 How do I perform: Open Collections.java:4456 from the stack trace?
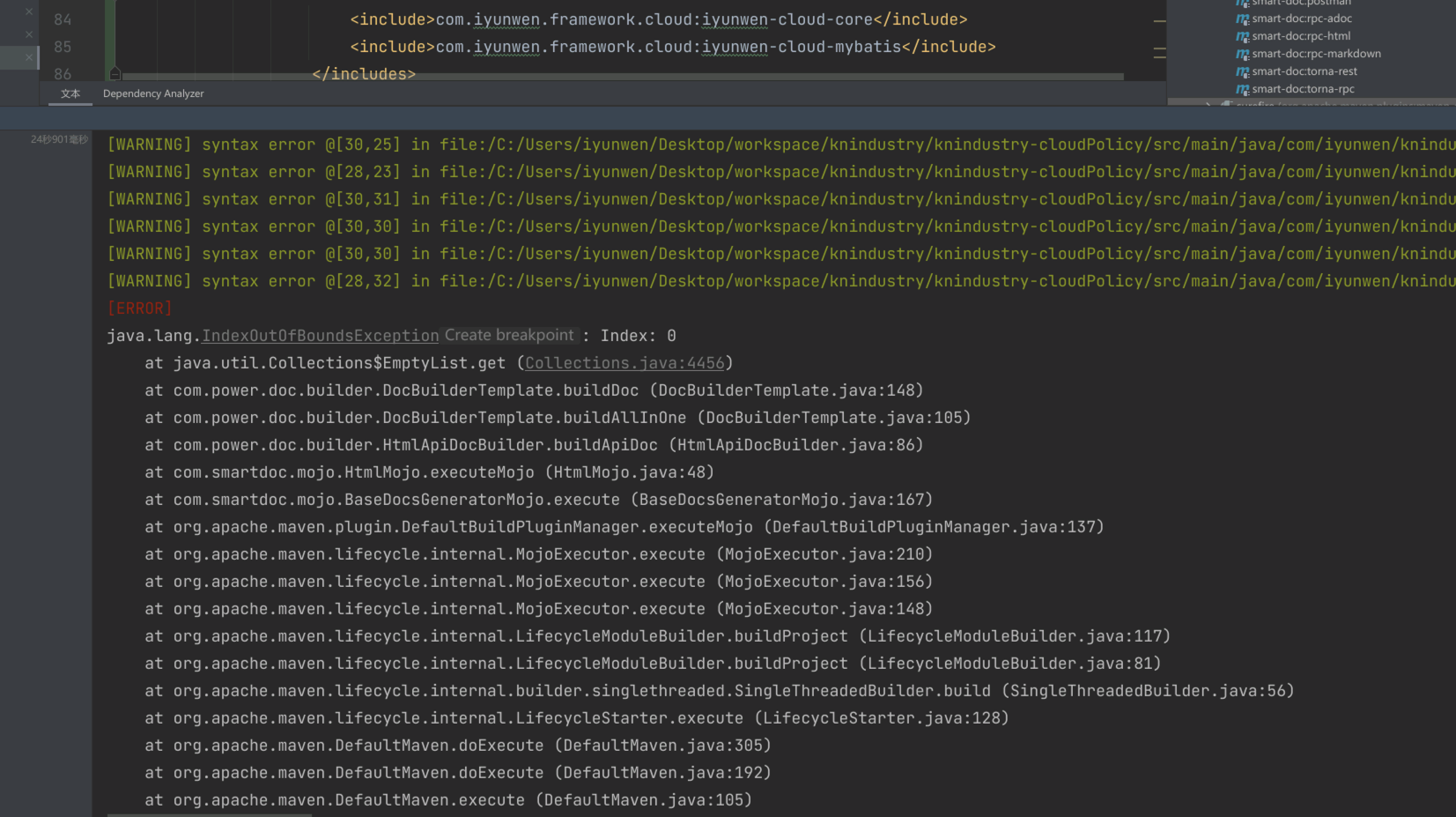tap(625, 362)
